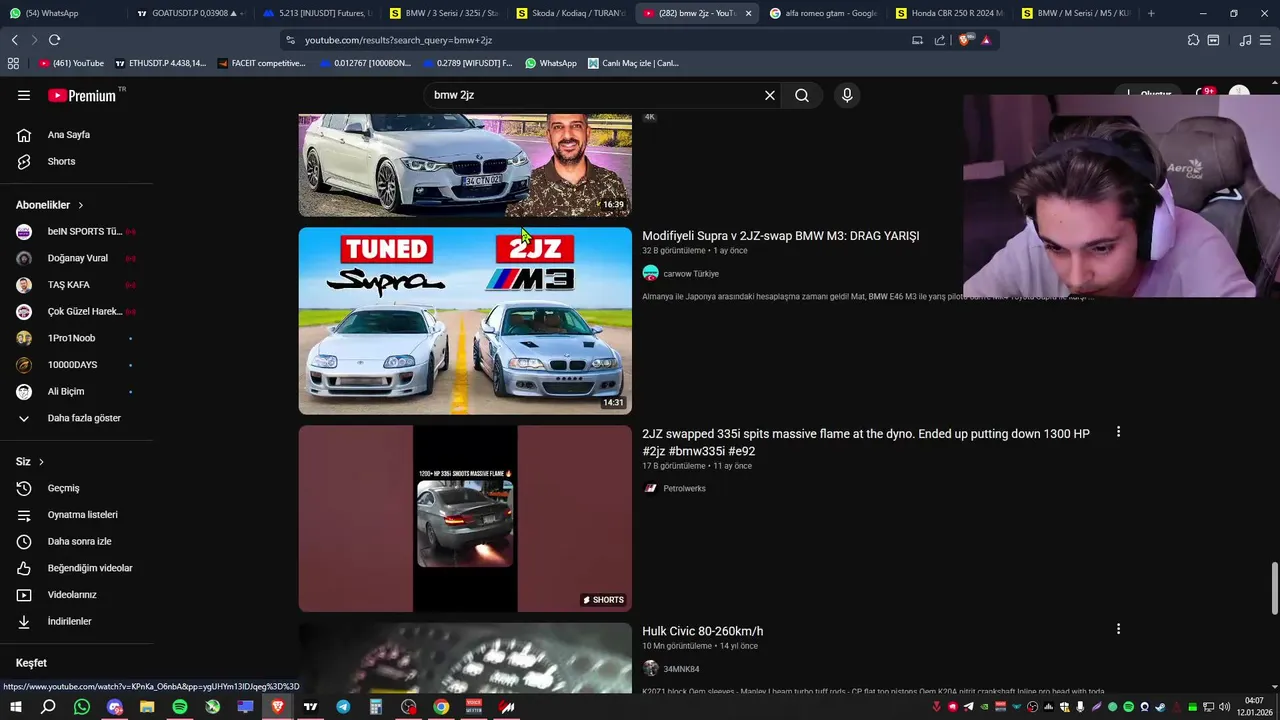The image size is (1280, 720).
Task: Expand the Abonelikler section
Action: tap(50, 205)
